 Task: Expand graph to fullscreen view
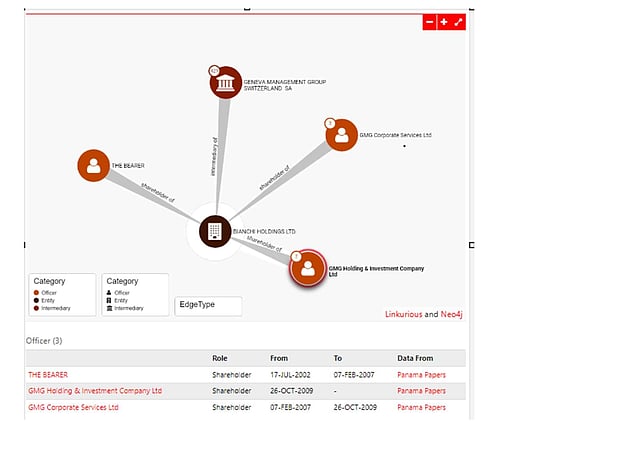[x=458, y=22]
